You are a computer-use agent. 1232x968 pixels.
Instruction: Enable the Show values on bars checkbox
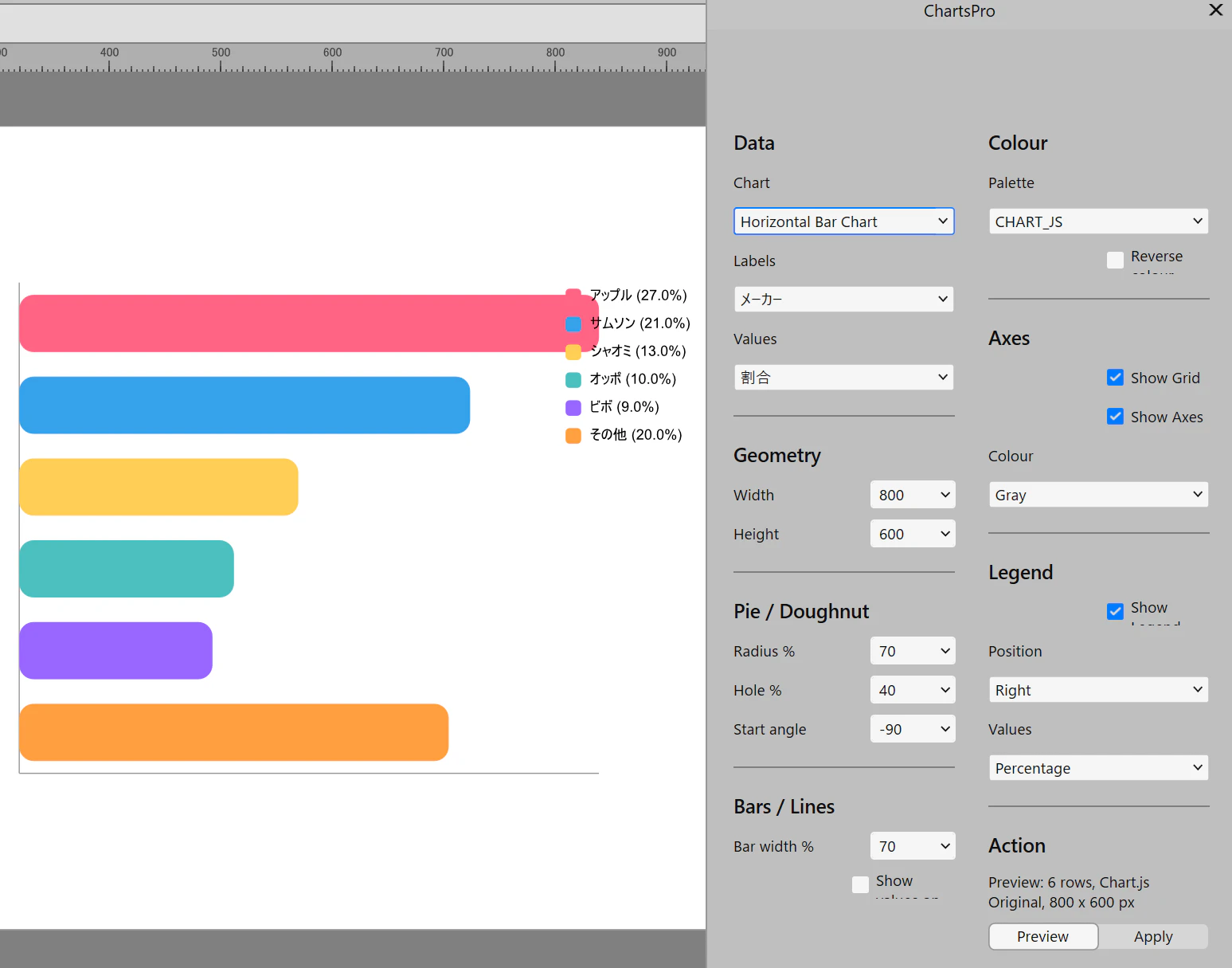860,884
